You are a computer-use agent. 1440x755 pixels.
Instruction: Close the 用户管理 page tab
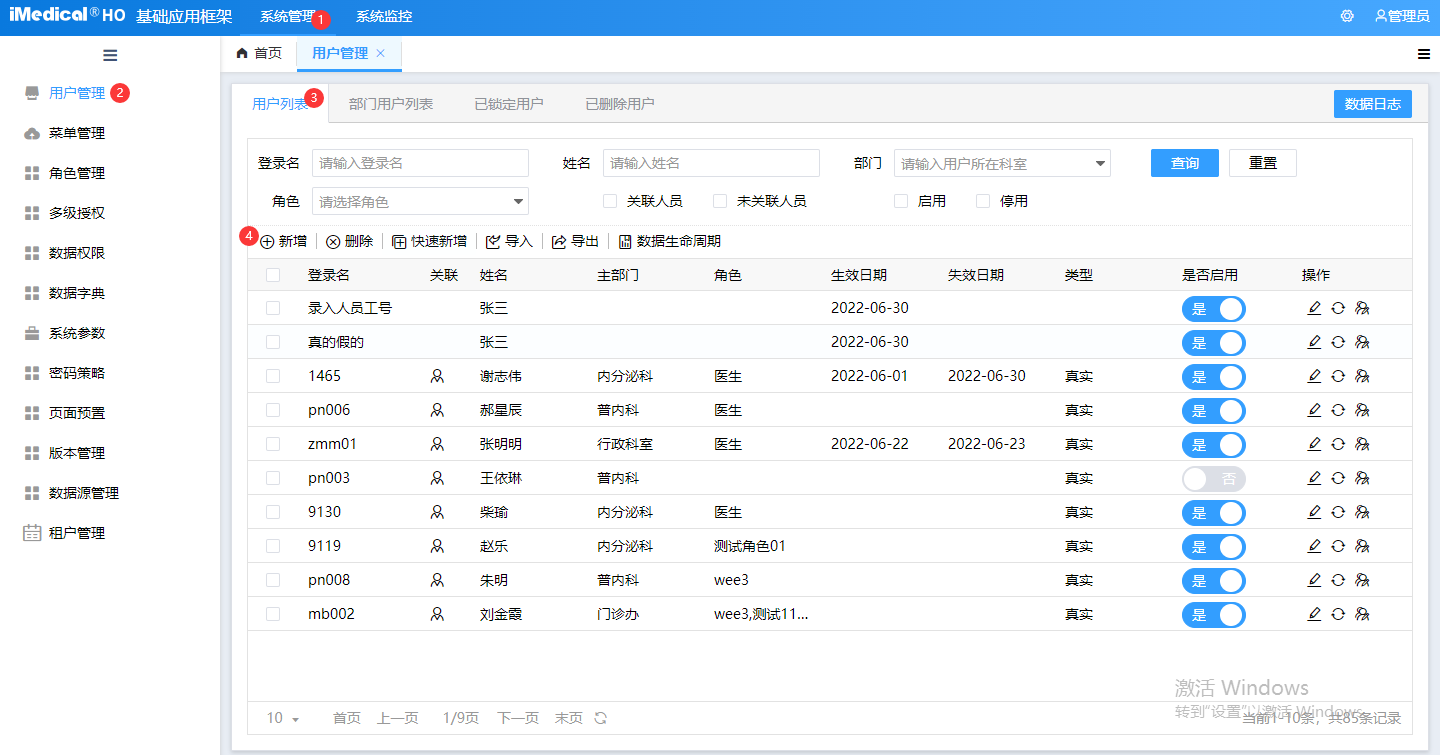[380, 53]
